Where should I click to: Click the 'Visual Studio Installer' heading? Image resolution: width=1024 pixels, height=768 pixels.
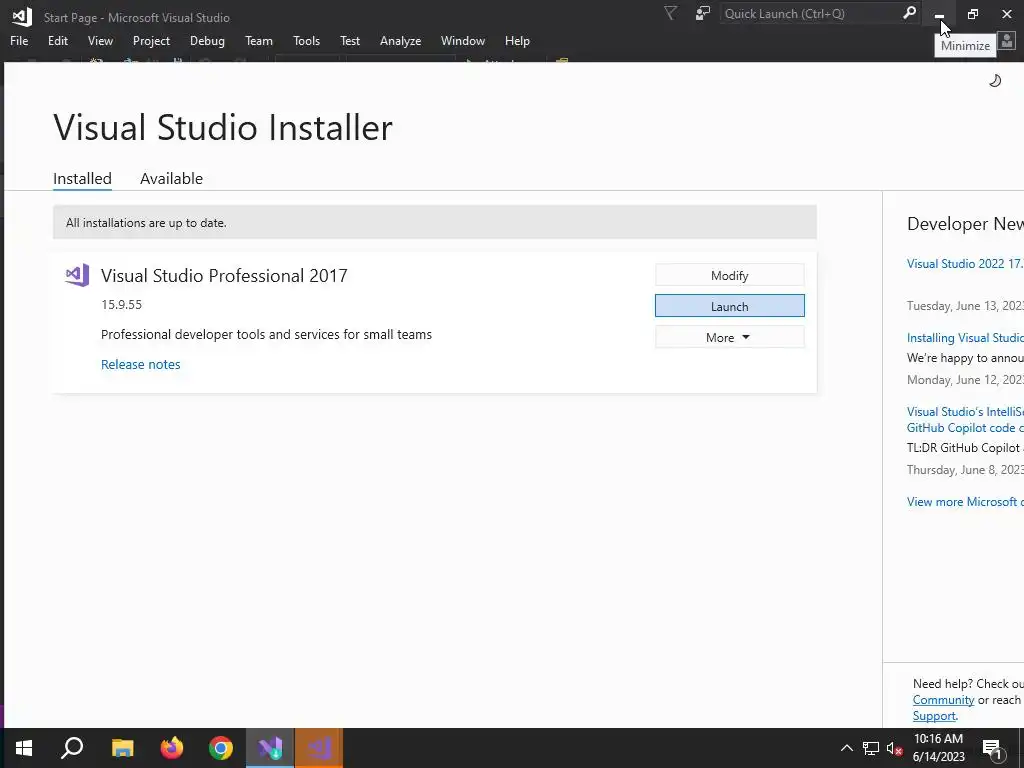click(x=223, y=127)
